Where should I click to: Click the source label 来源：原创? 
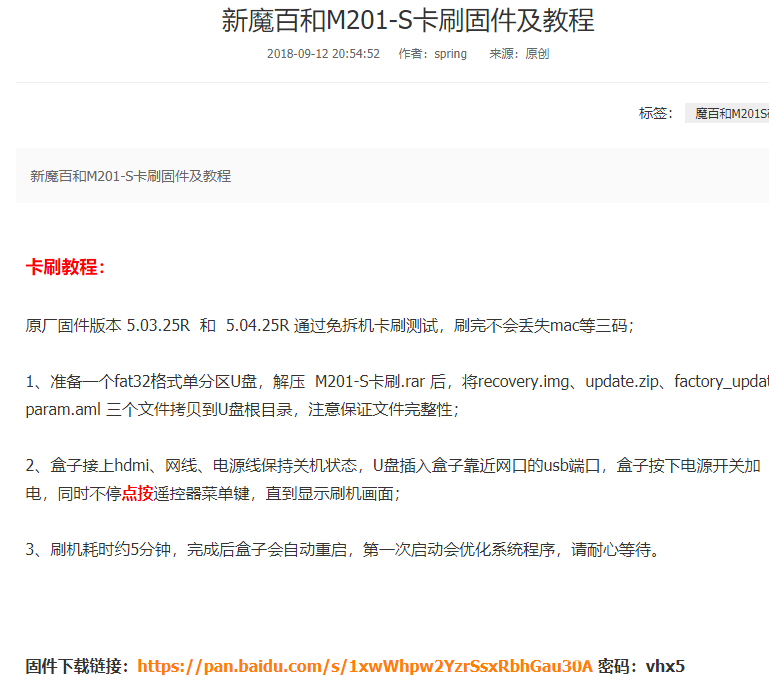point(519,53)
